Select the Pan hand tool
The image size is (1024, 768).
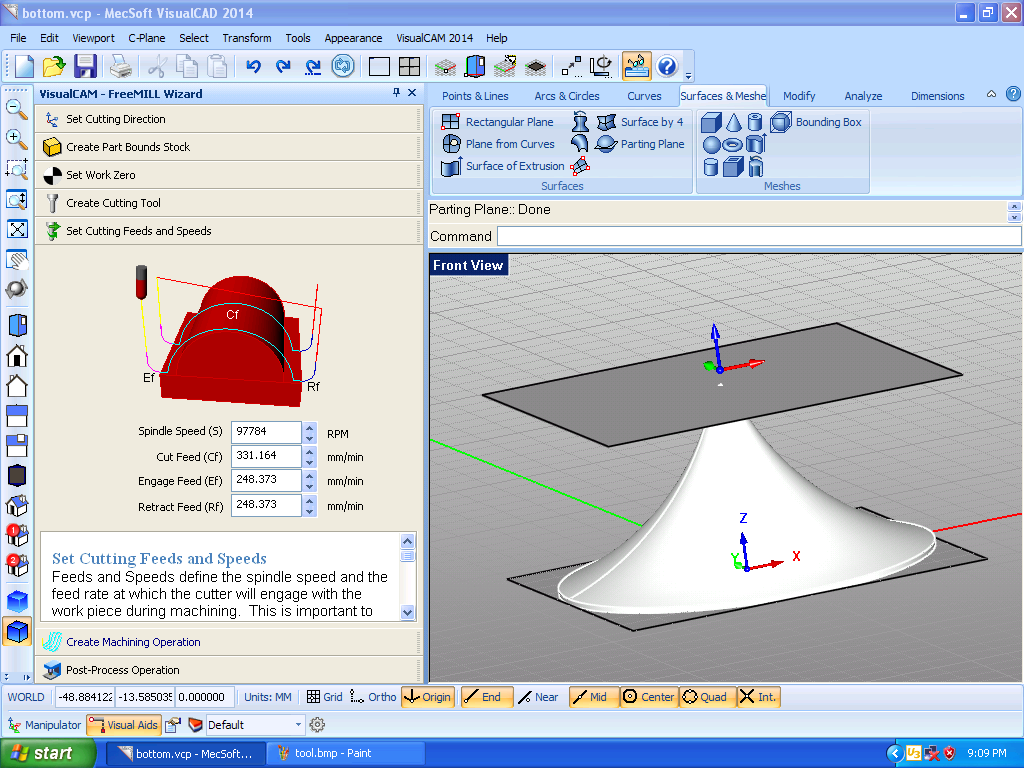(x=17, y=259)
